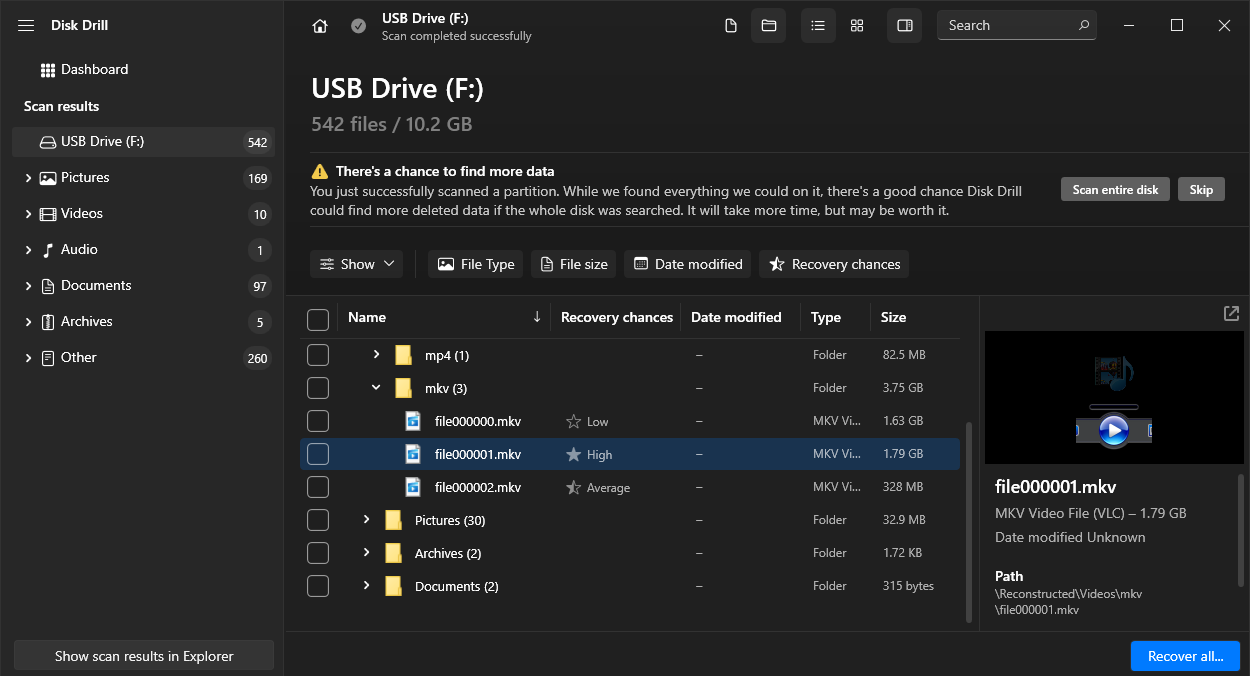The width and height of the screenshot is (1250, 677).
Task: Expand Videos in the sidebar
Action: pyautogui.click(x=28, y=214)
